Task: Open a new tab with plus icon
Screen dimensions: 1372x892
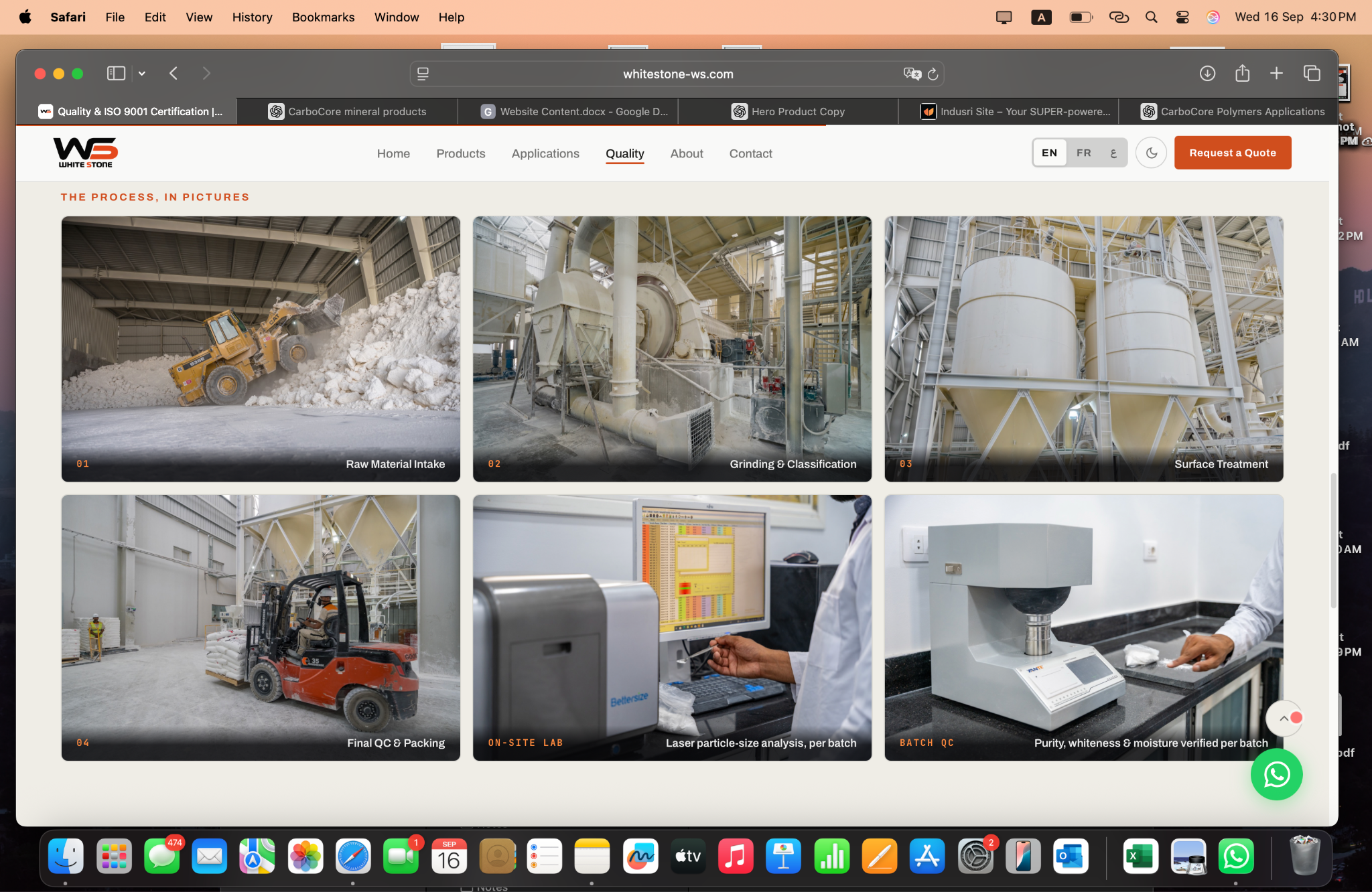Action: 1277,73
